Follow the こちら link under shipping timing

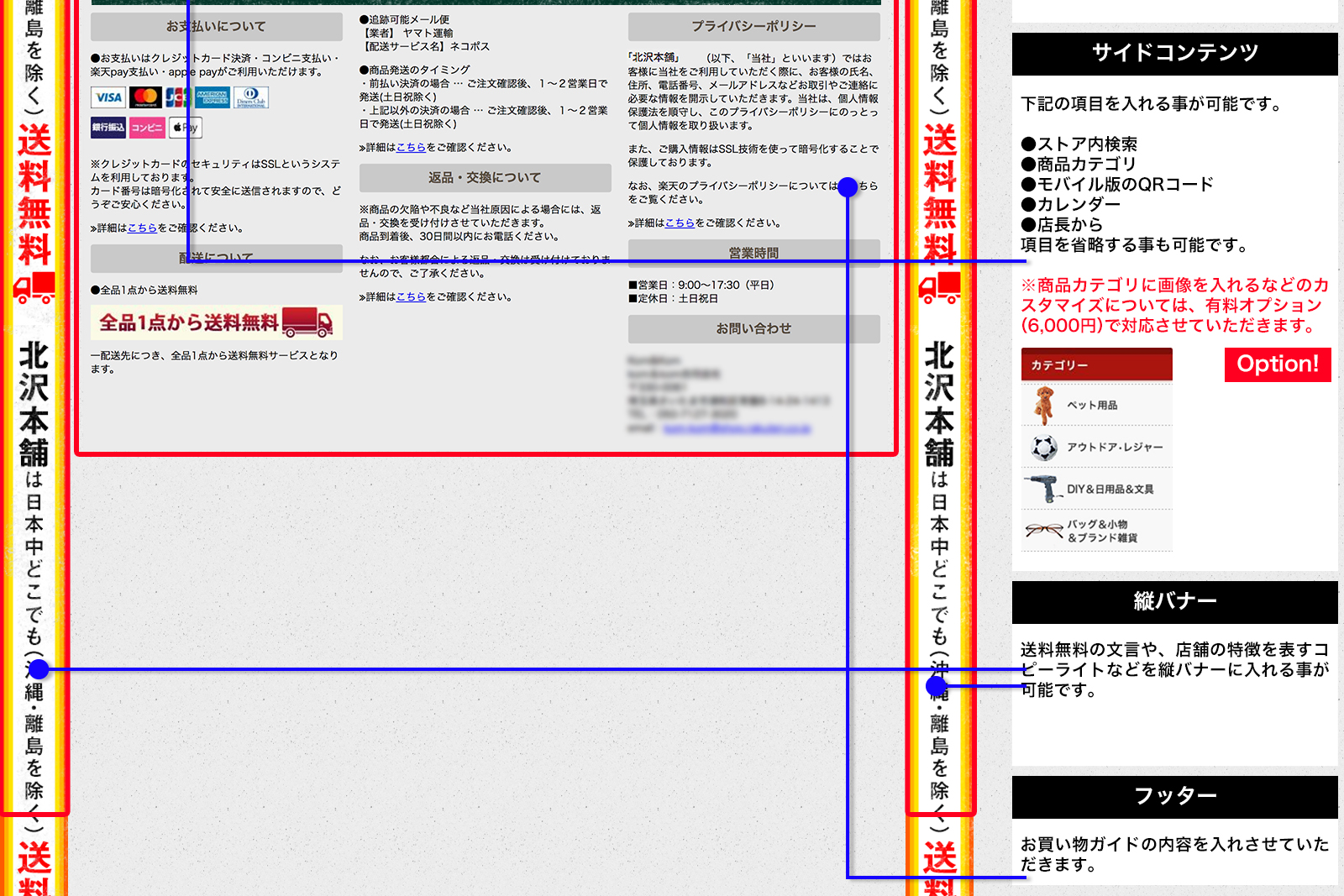tap(411, 147)
